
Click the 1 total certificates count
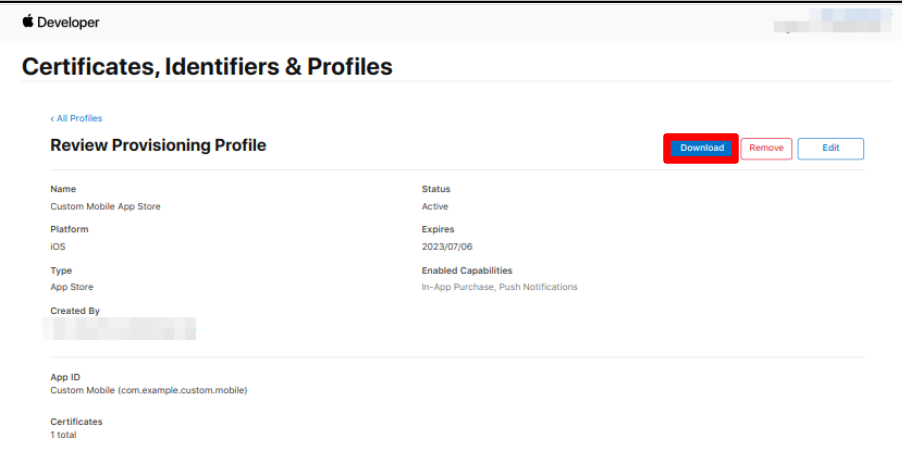(x=63, y=435)
